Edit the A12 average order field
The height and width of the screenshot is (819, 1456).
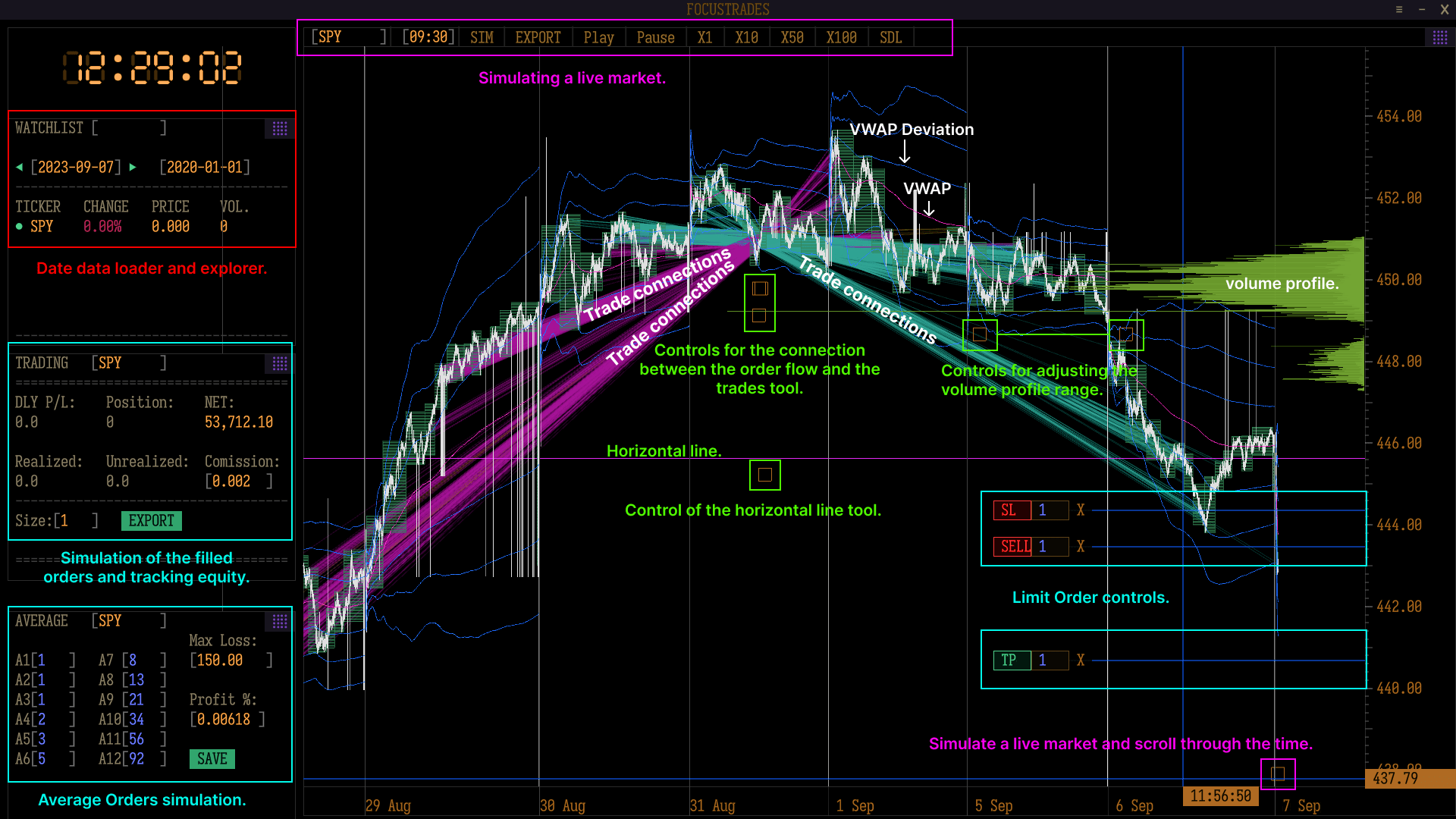(144, 759)
